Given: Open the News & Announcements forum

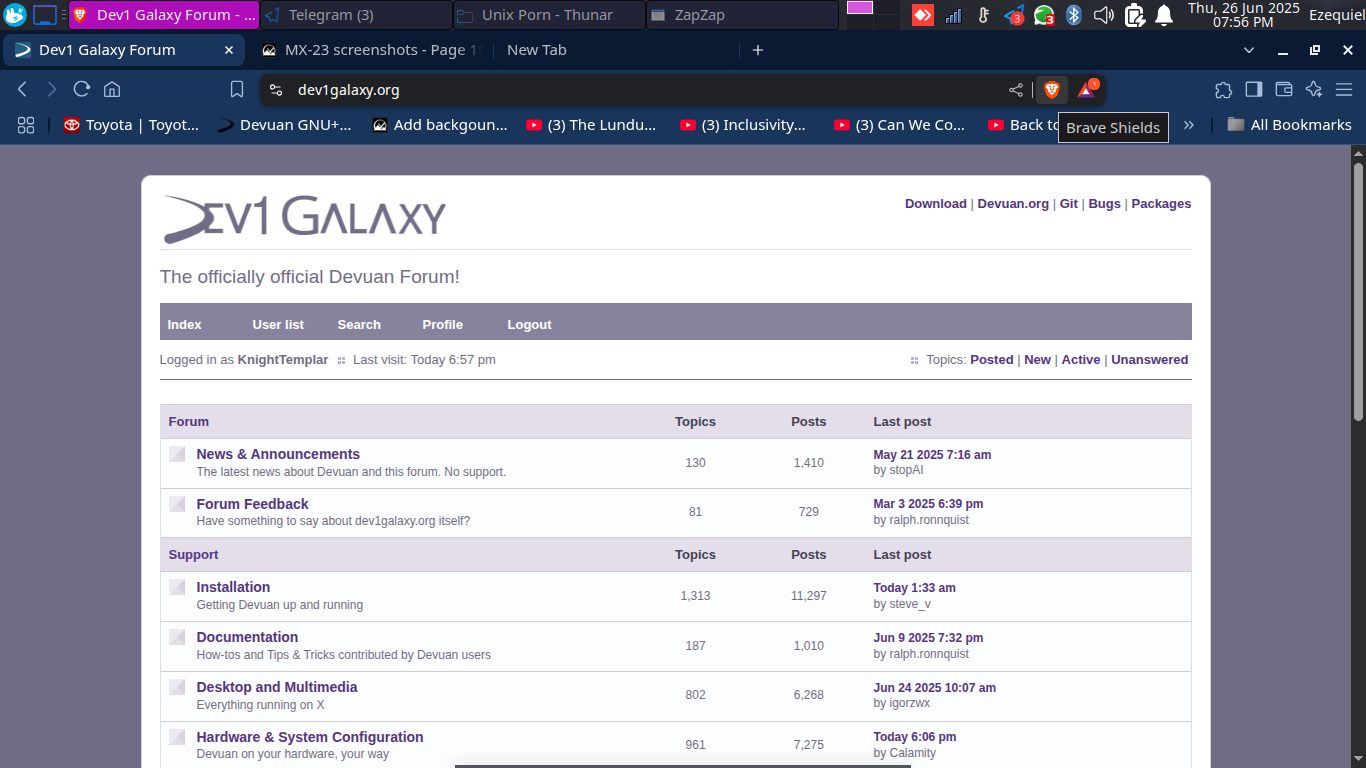Looking at the screenshot, I should (278, 454).
